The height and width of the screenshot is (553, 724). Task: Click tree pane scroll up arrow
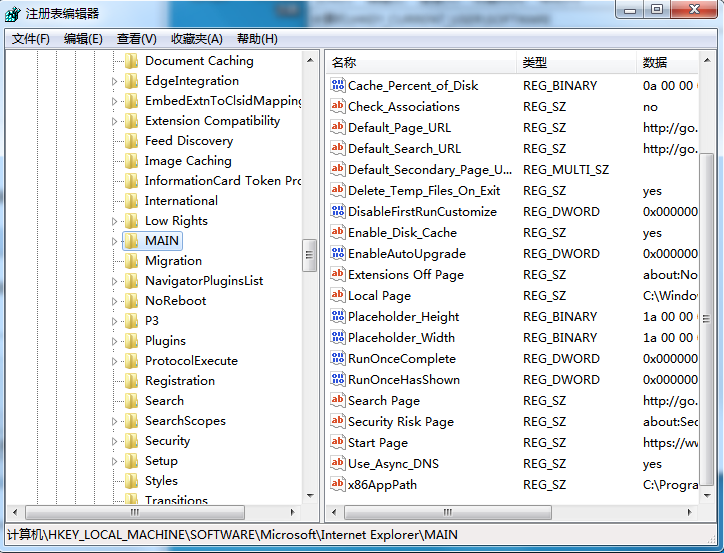310,60
